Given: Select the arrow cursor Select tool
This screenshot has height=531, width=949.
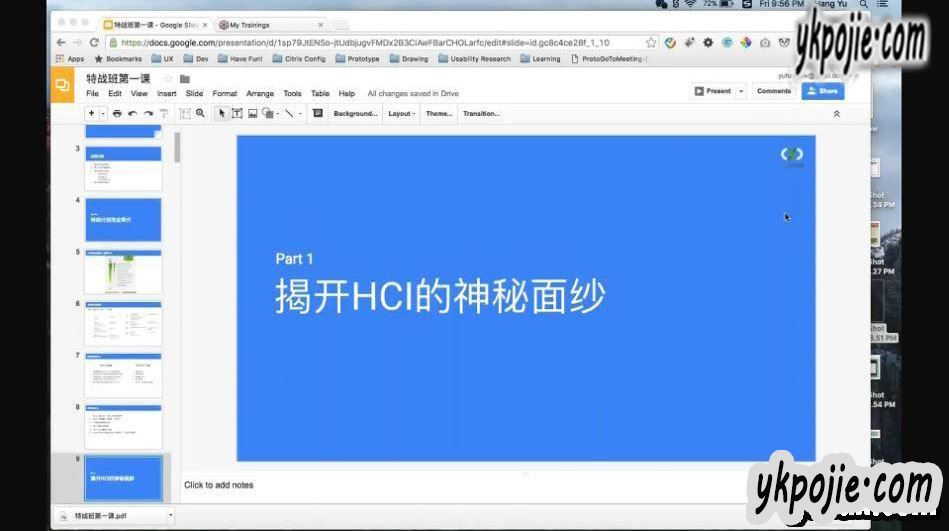Looking at the screenshot, I should (222, 114).
